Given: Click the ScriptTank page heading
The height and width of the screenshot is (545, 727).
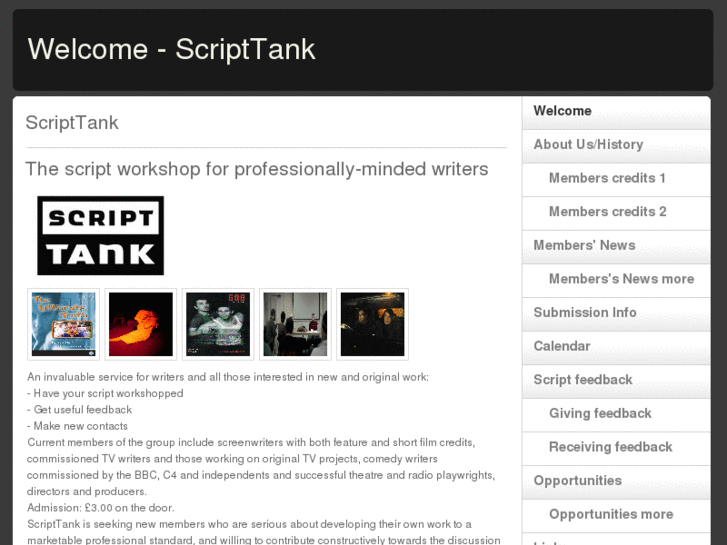Looking at the screenshot, I should [x=72, y=123].
